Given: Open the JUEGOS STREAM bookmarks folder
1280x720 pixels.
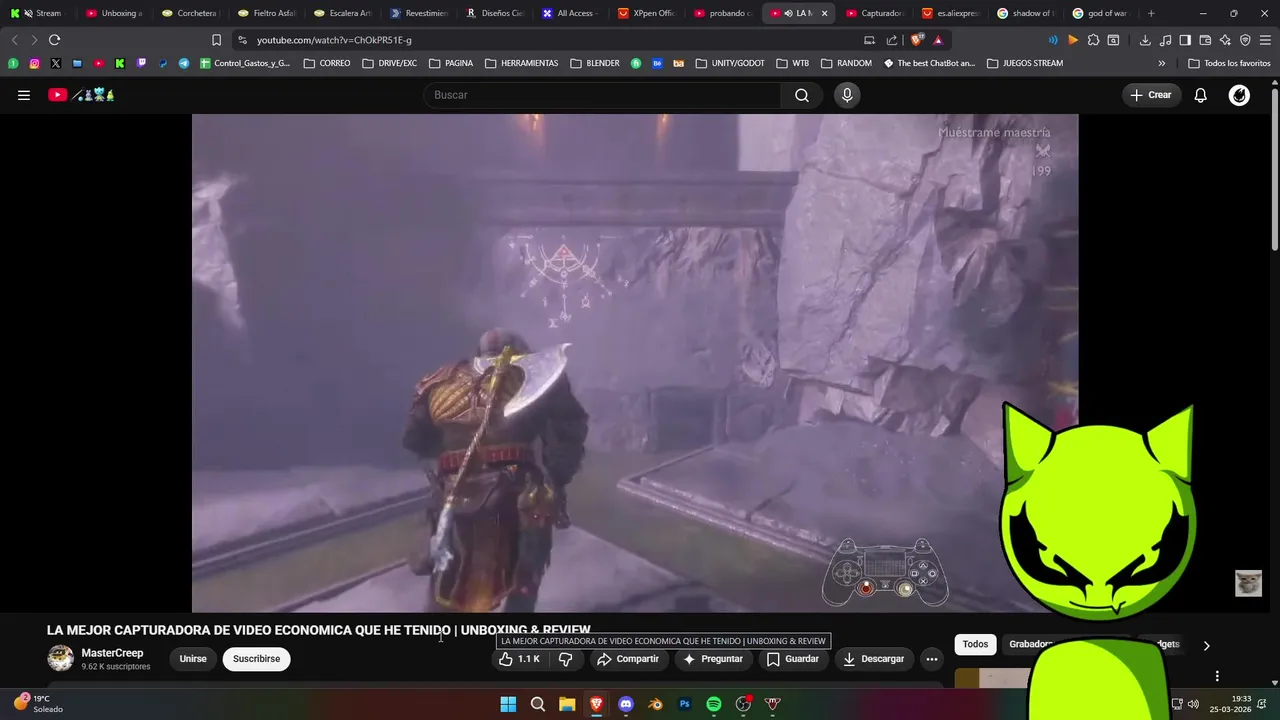Looking at the screenshot, I should [1025, 63].
